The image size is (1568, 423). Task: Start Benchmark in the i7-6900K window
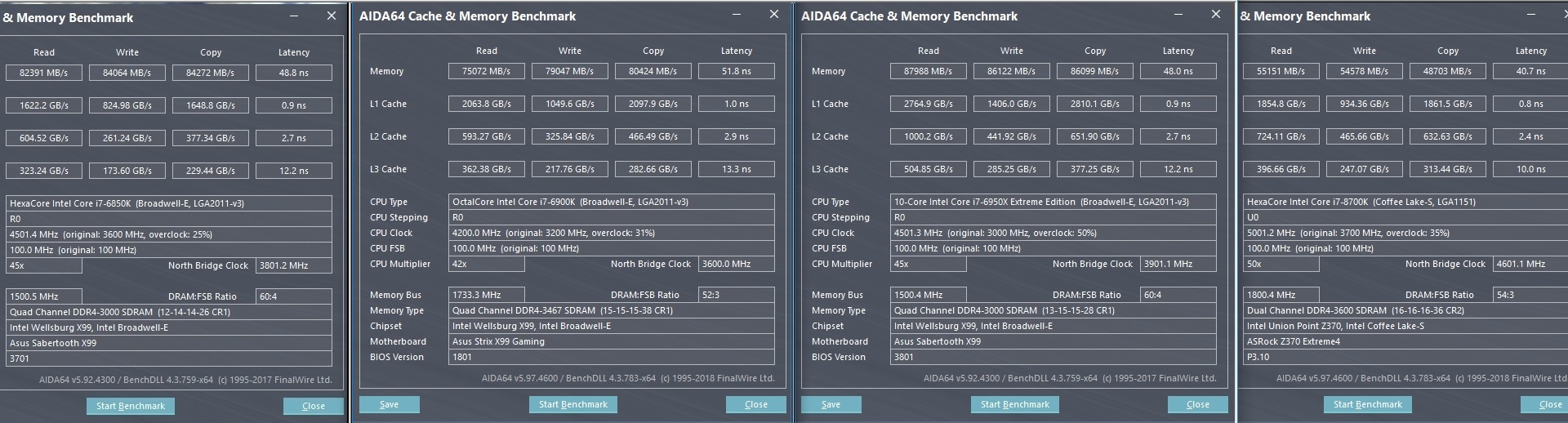(572, 404)
